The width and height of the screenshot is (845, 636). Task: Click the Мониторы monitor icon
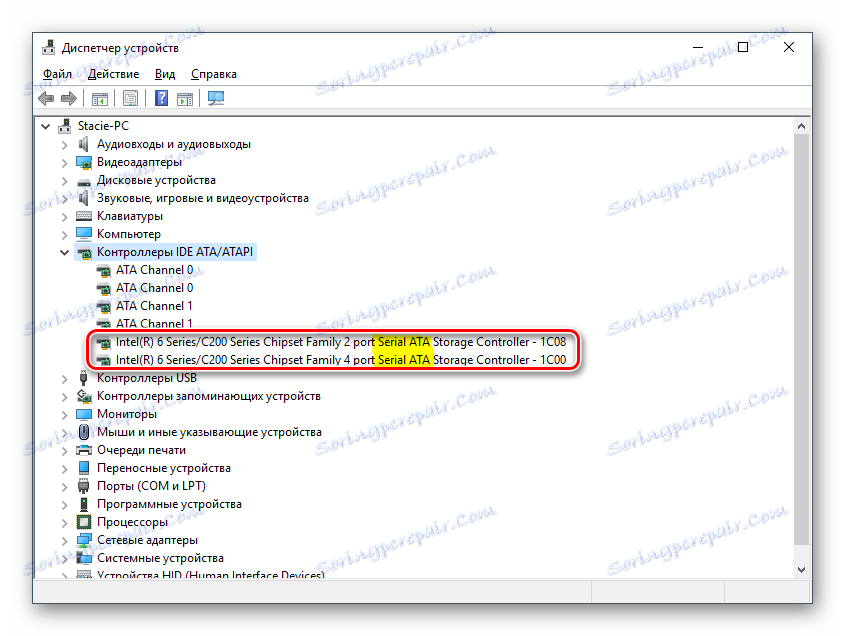click(x=84, y=414)
